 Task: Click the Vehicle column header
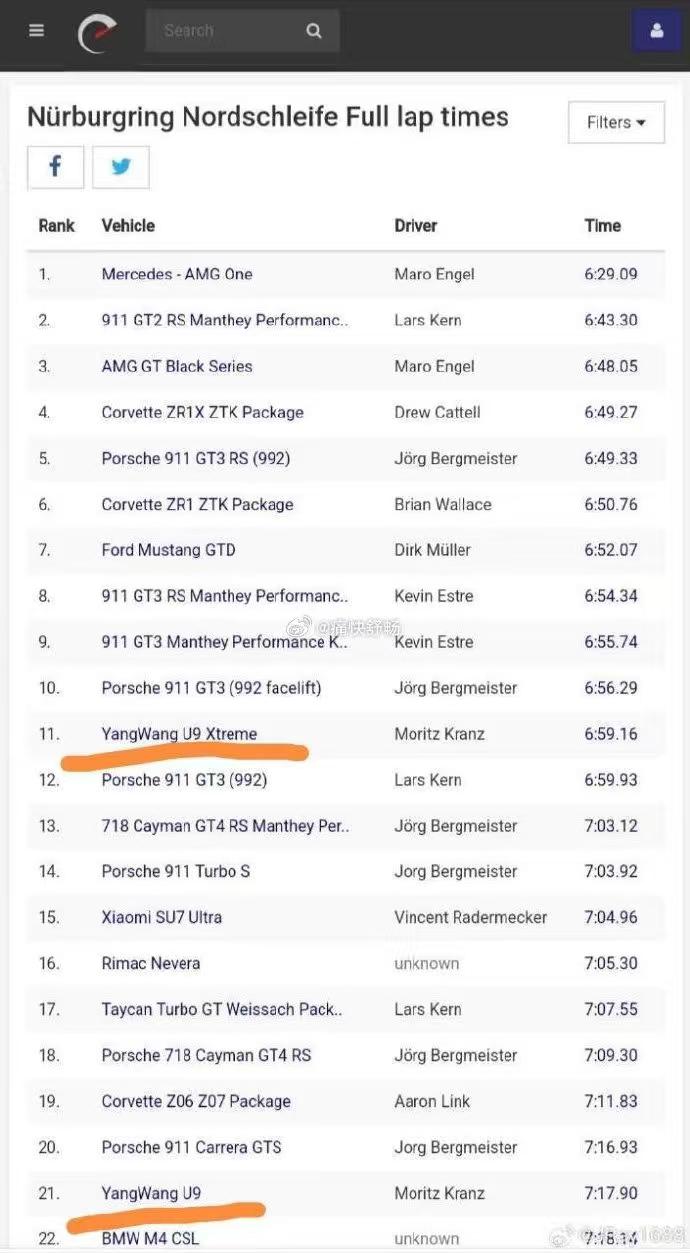coord(128,226)
